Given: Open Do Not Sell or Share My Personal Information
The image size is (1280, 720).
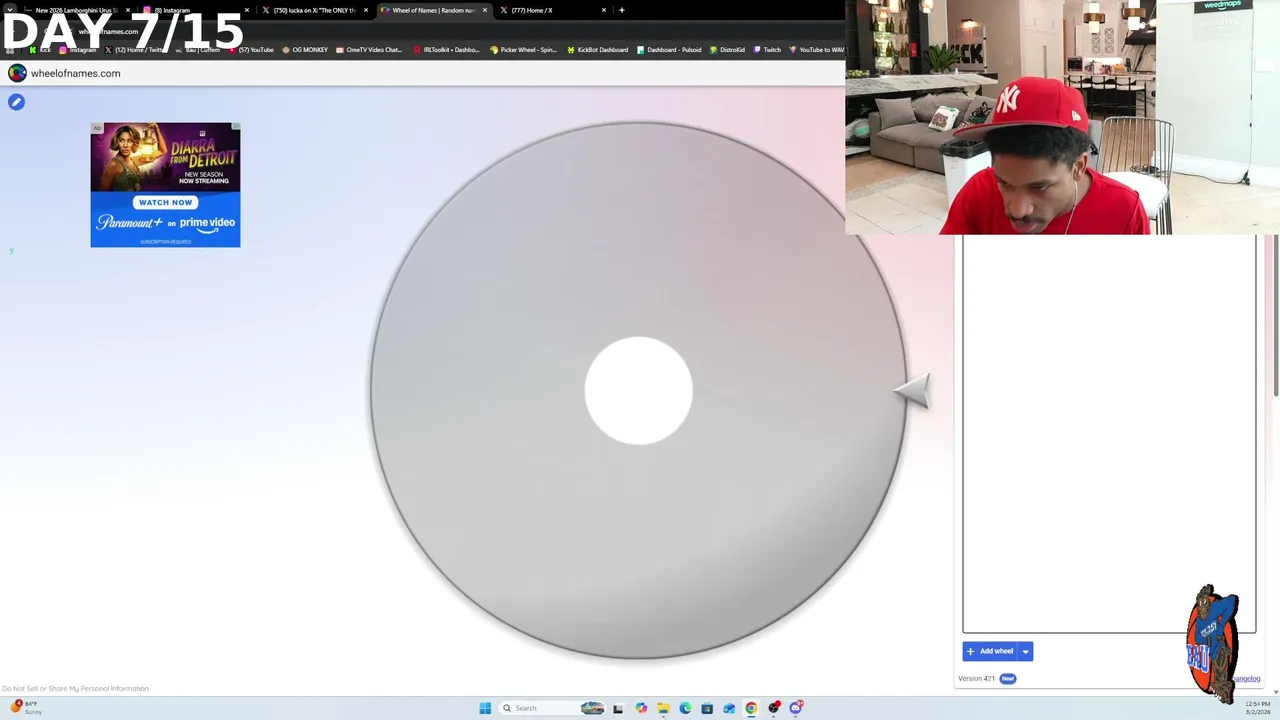Looking at the screenshot, I should [x=75, y=688].
